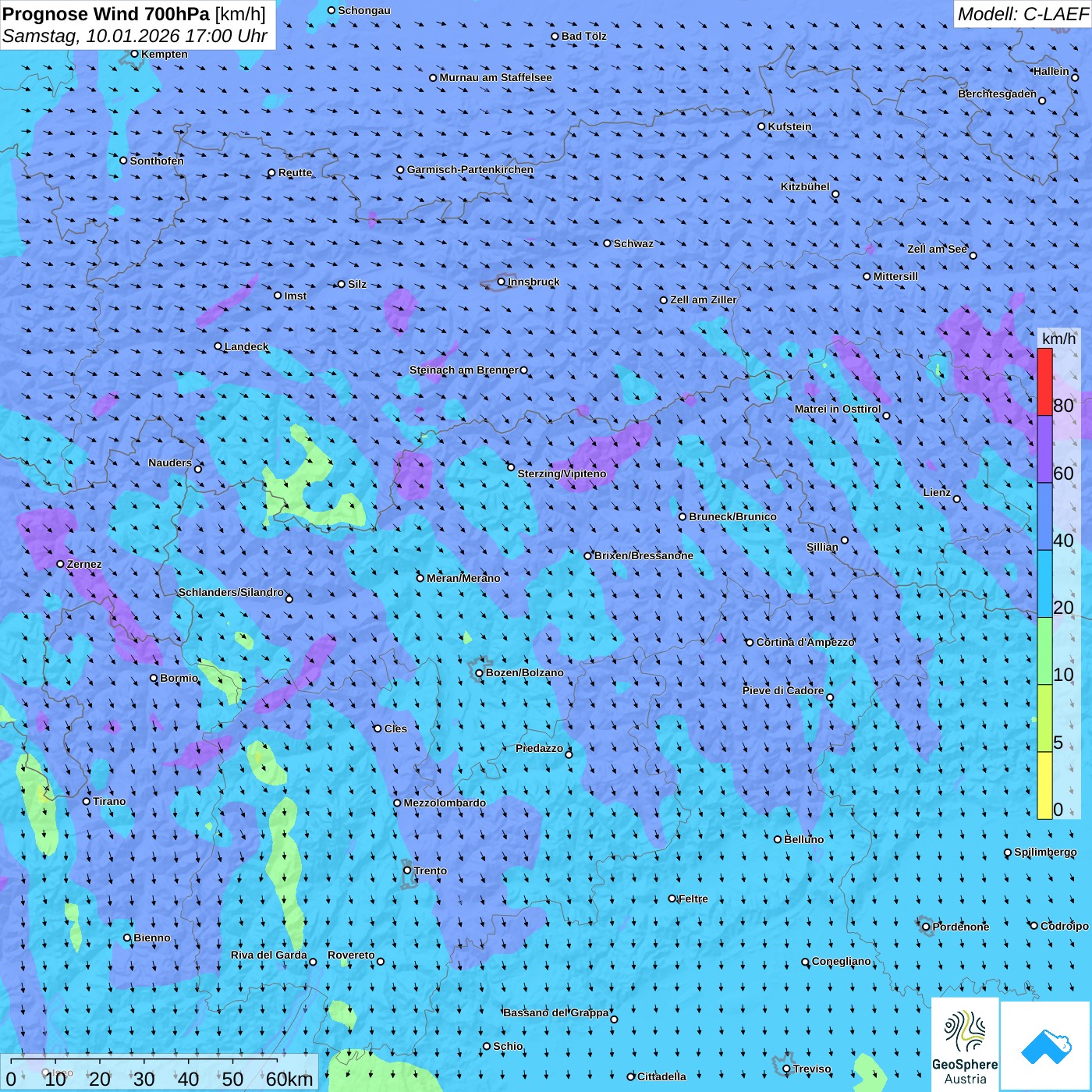Click the Brixen/Bressanone label
1092x1092 pixels.
tap(643, 555)
